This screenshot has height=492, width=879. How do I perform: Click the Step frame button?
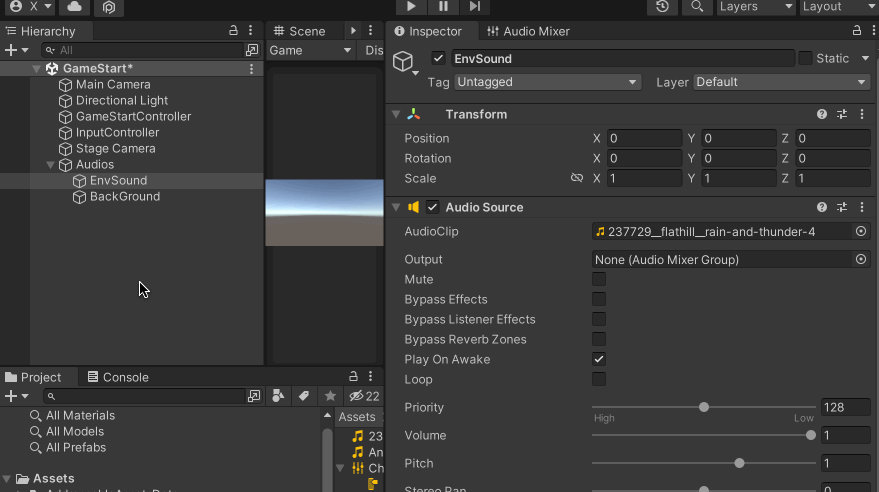(x=475, y=7)
